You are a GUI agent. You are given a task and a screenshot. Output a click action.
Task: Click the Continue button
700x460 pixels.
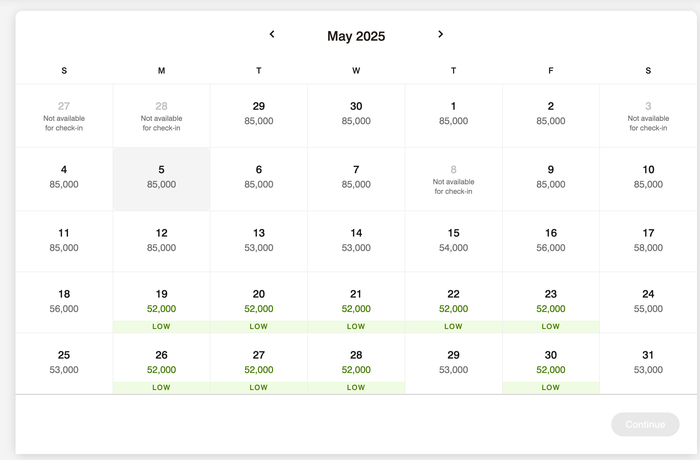(645, 424)
